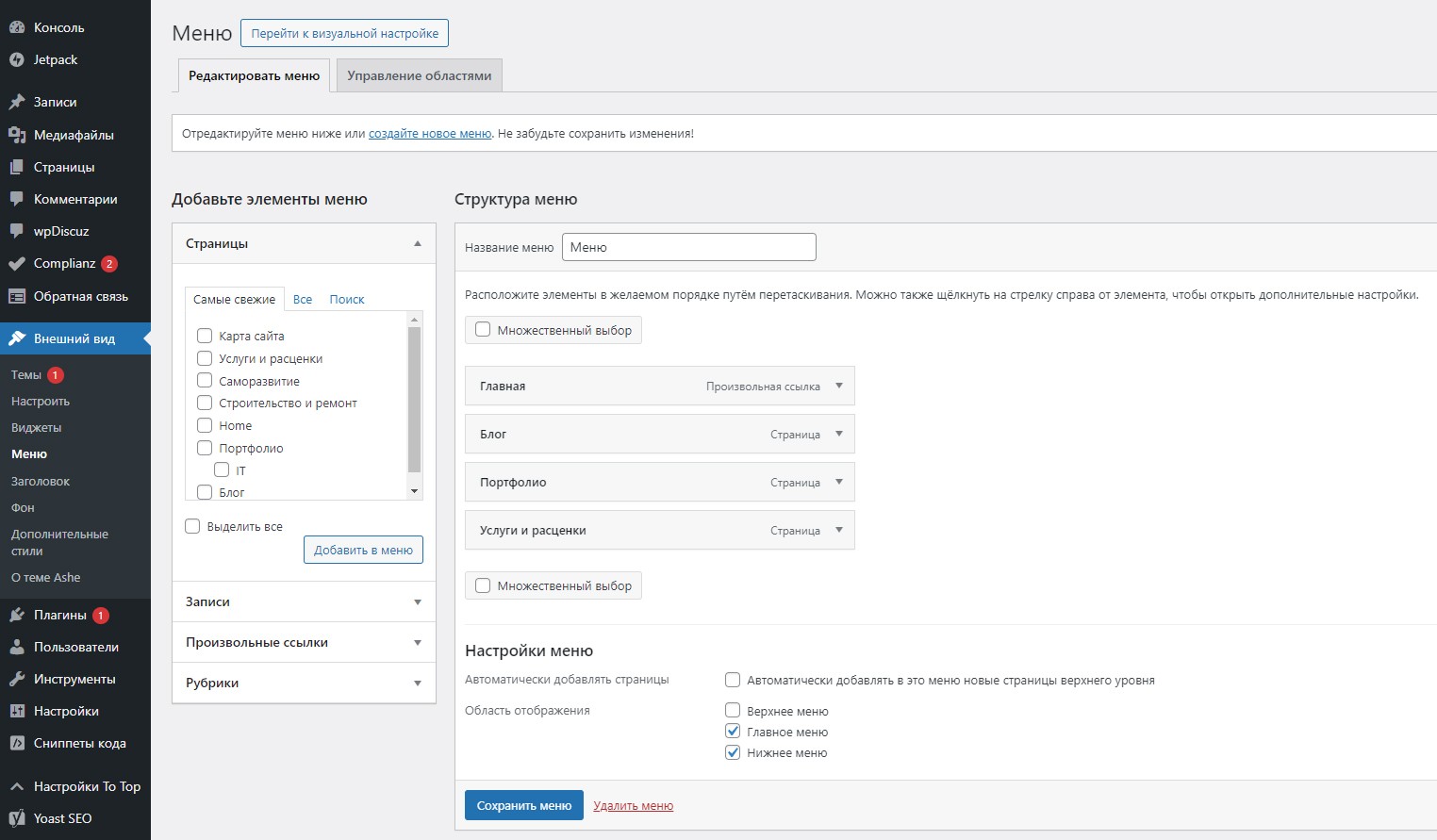Viewport: 1437px width, 840px height.
Task: Click the Страницы pages icon
Action: coord(16,167)
